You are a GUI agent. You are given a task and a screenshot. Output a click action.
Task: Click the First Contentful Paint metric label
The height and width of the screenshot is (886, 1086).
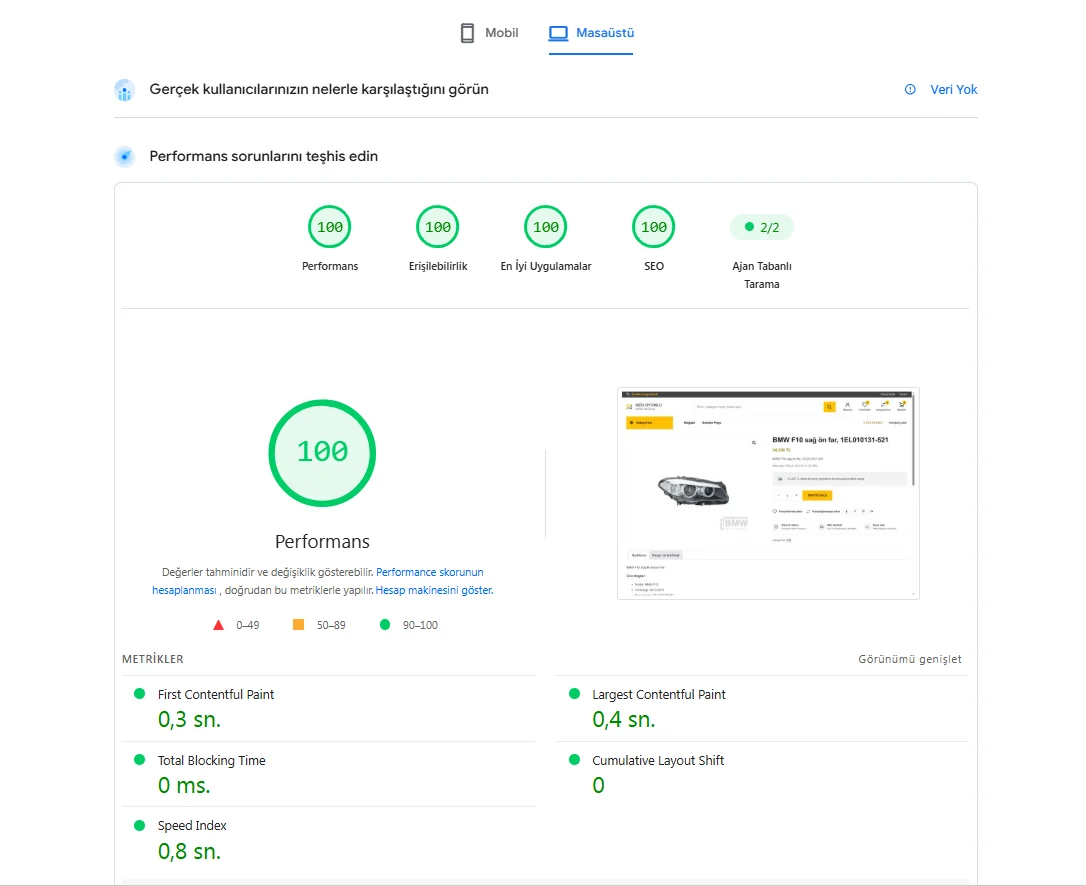point(216,694)
